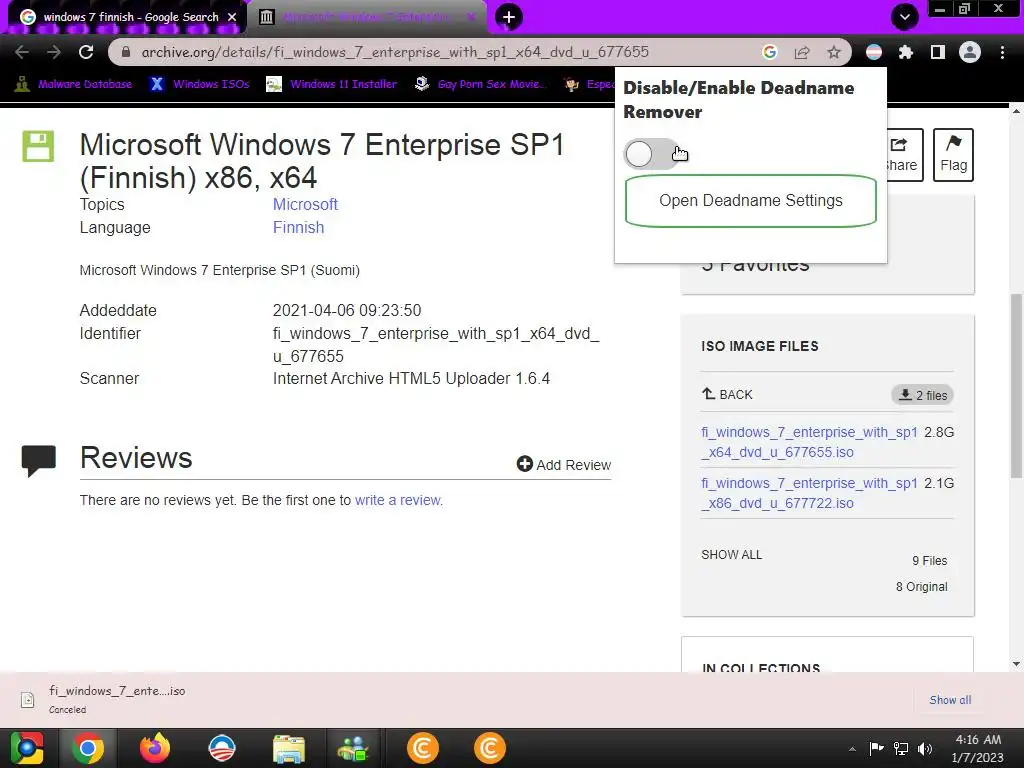Switch to the archive.org Microsoft Windows tab
The width and height of the screenshot is (1024, 768).
366,17
